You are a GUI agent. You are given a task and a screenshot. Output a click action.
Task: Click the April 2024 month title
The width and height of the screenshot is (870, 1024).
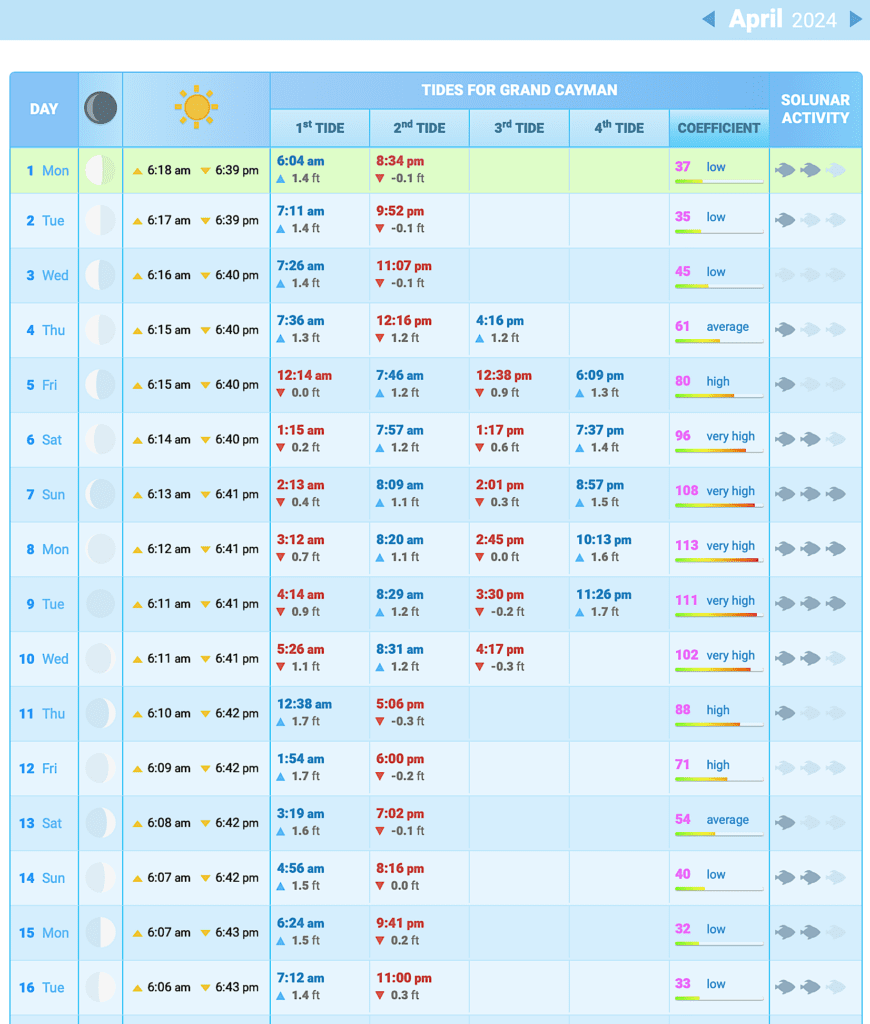tap(782, 19)
